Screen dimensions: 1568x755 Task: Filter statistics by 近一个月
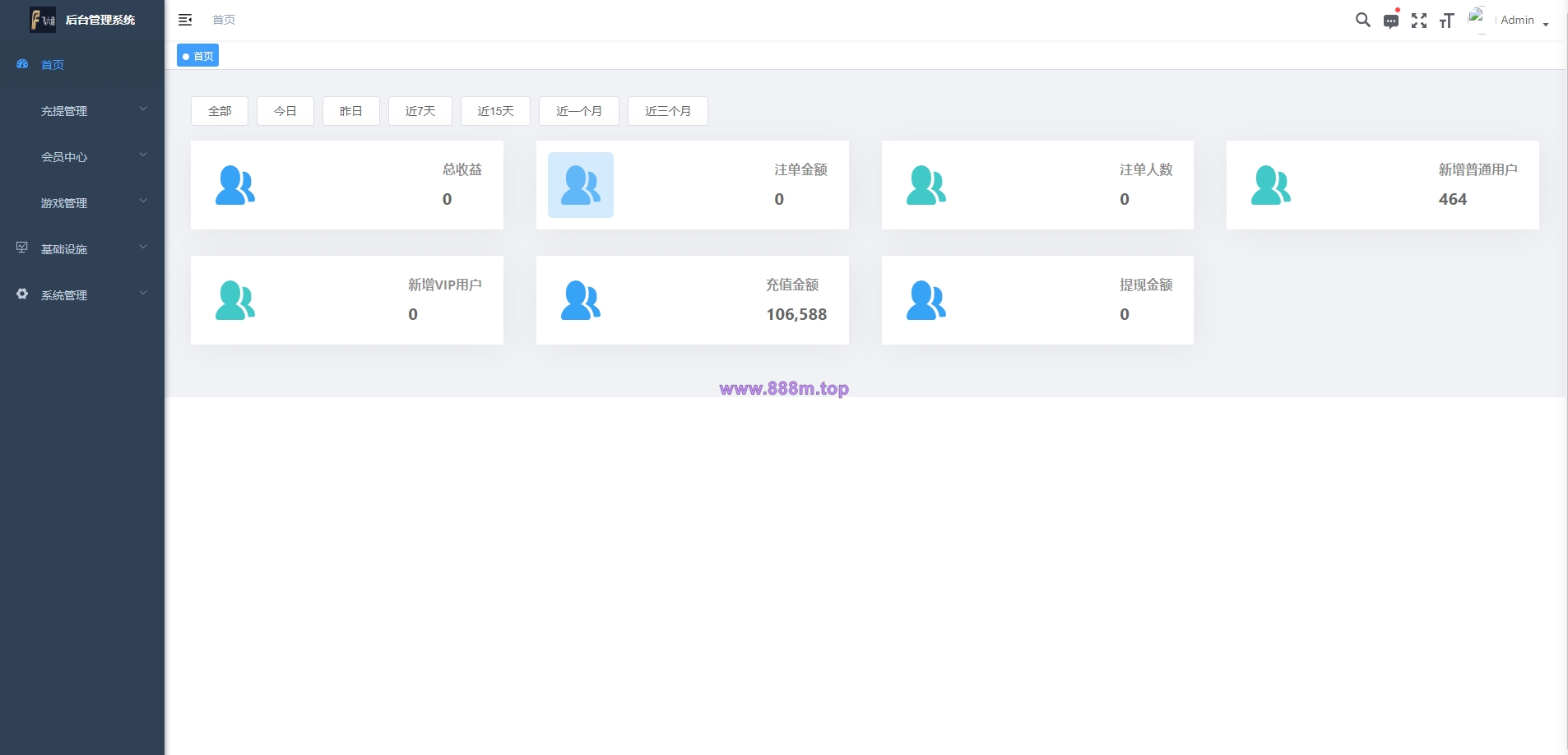tap(579, 111)
